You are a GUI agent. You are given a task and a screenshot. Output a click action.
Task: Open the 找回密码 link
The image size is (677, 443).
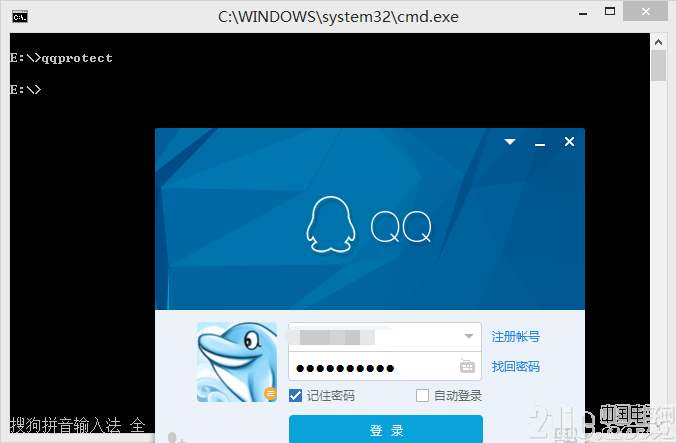tap(516, 367)
